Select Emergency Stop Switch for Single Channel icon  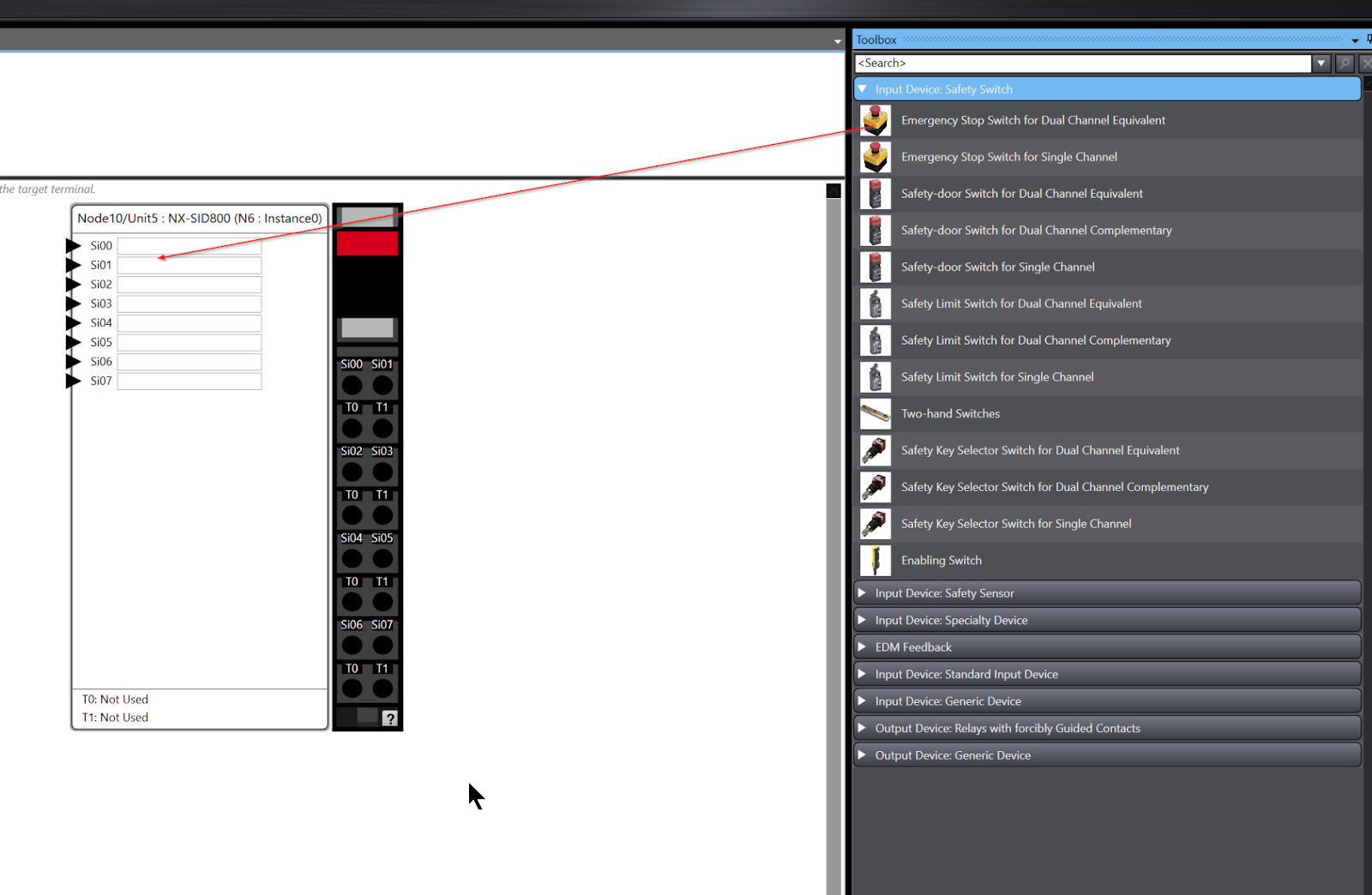tap(876, 158)
